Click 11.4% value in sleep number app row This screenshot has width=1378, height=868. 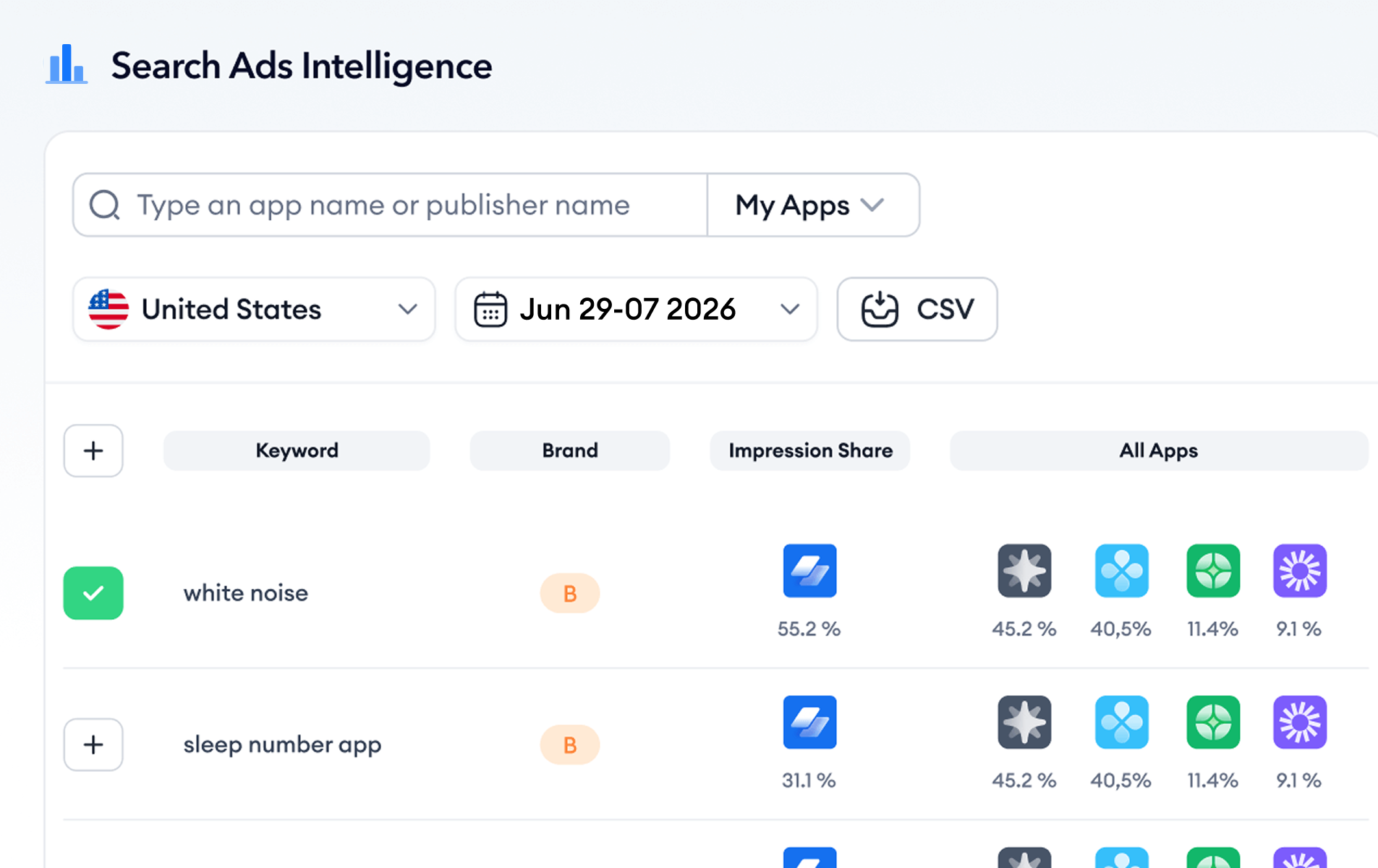coord(1213,780)
